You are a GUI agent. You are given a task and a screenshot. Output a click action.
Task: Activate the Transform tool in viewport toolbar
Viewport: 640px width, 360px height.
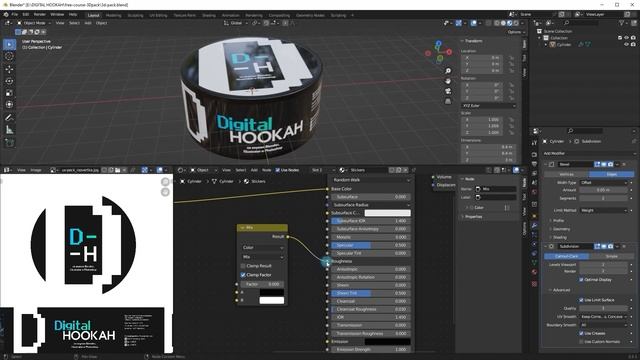coord(9,104)
